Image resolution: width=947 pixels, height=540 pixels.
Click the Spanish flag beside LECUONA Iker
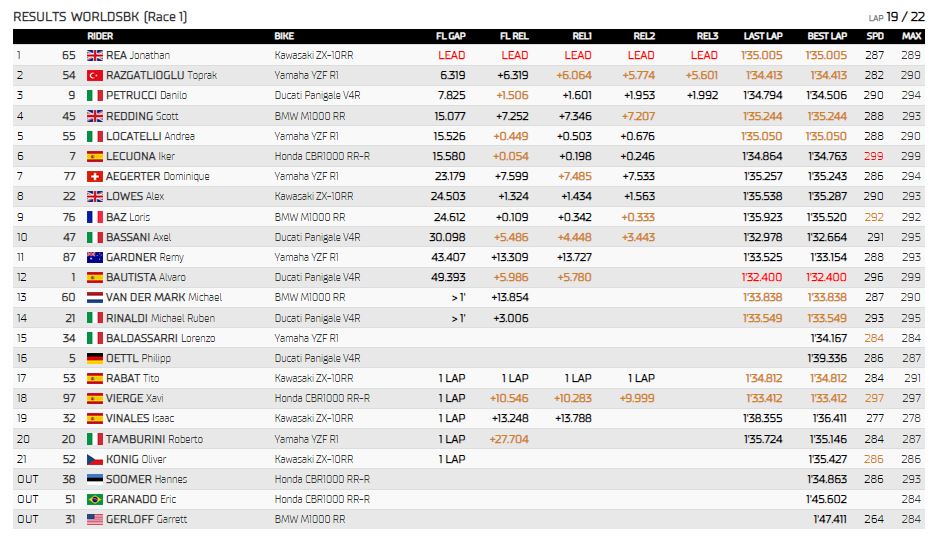pyautogui.click(x=95, y=156)
